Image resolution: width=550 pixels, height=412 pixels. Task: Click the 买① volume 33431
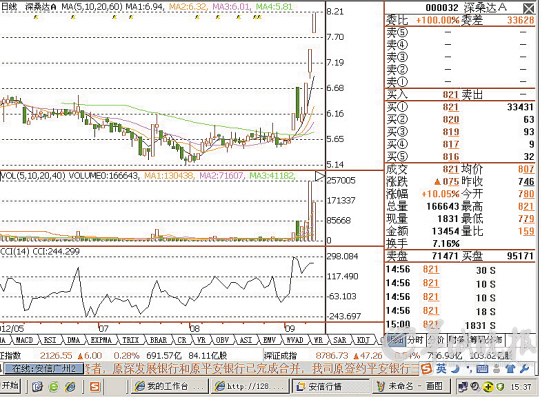(x=520, y=107)
